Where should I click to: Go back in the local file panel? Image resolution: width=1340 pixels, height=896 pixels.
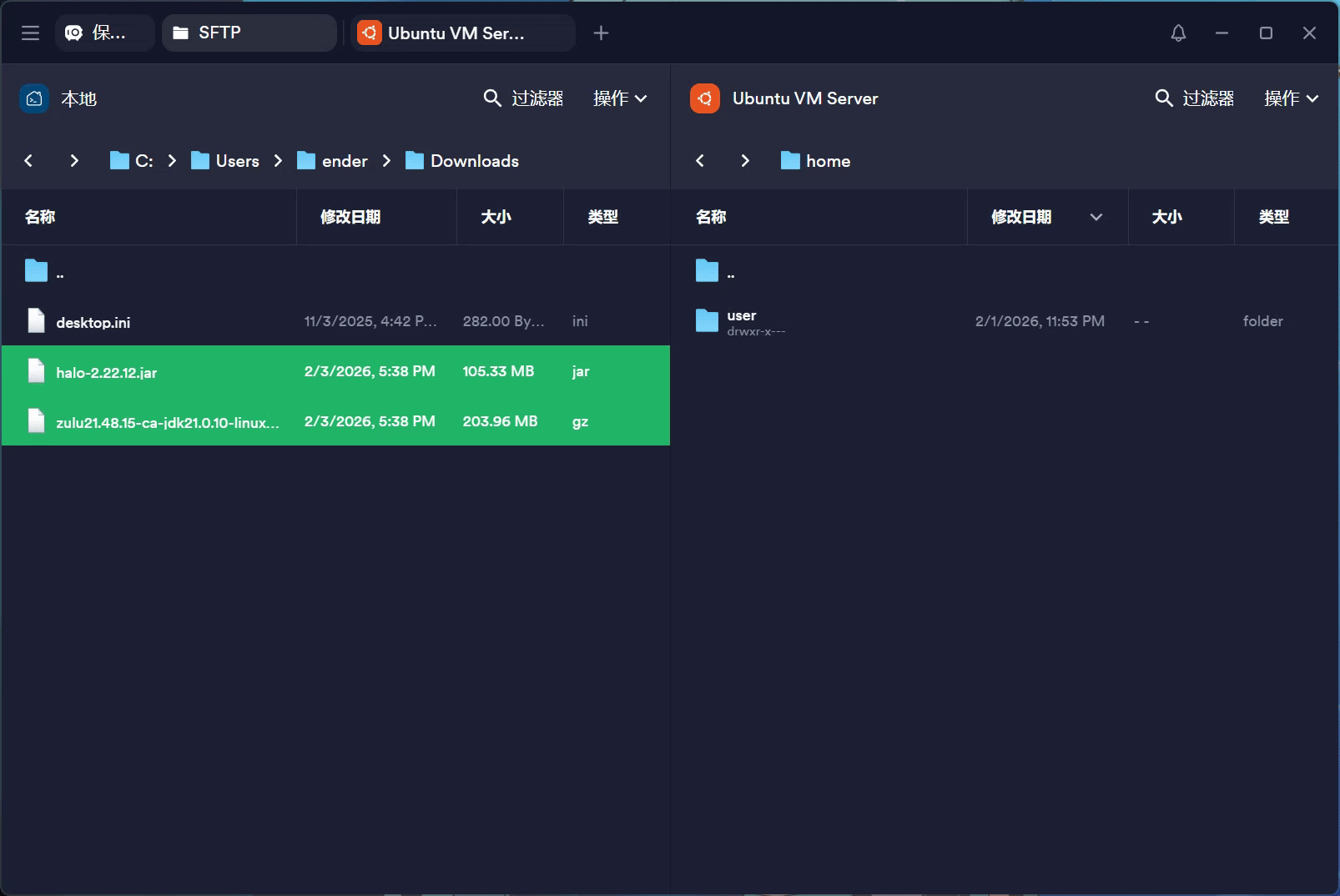pyautogui.click(x=28, y=160)
